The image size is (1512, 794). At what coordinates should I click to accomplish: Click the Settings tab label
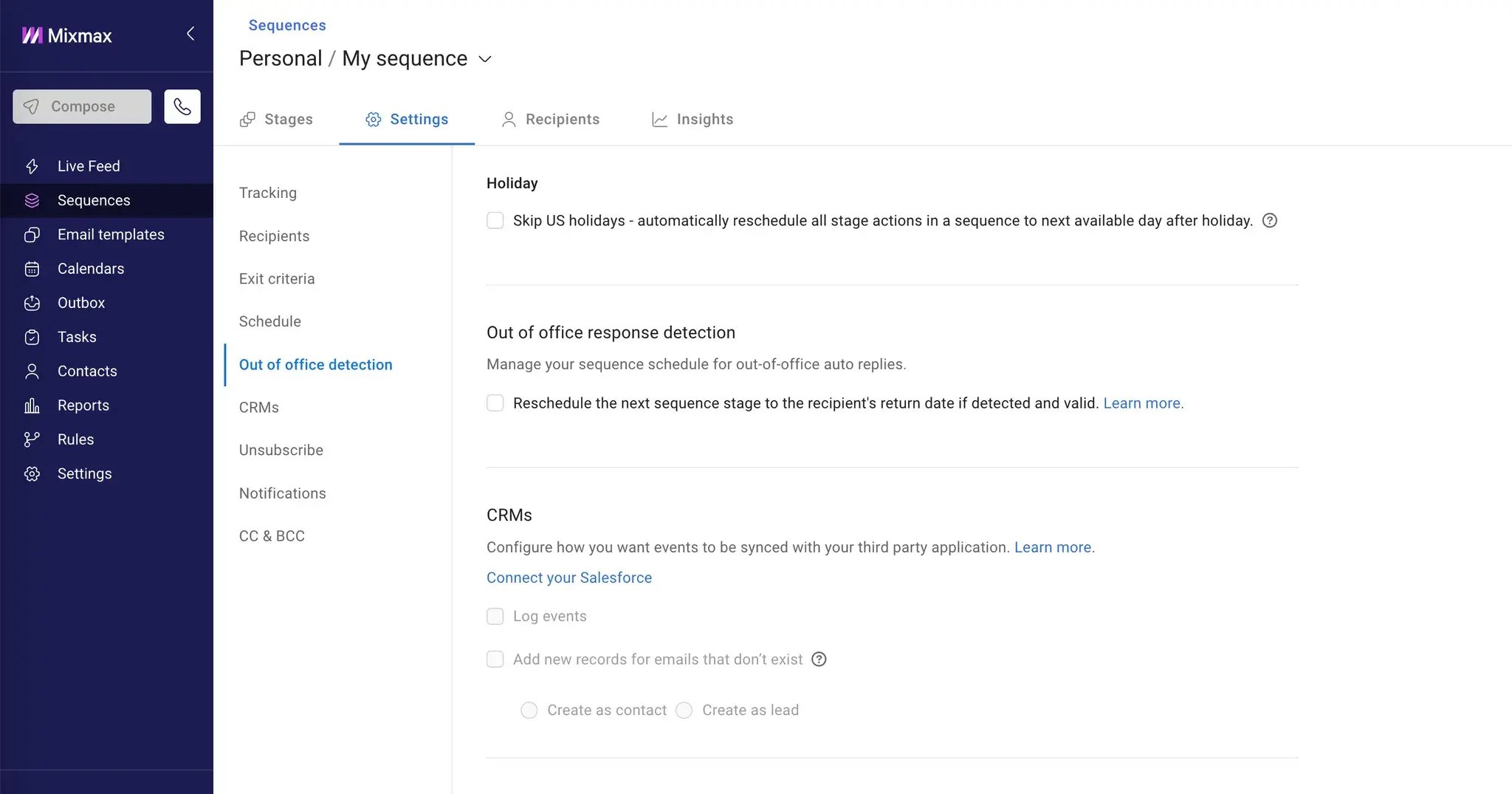(x=419, y=119)
